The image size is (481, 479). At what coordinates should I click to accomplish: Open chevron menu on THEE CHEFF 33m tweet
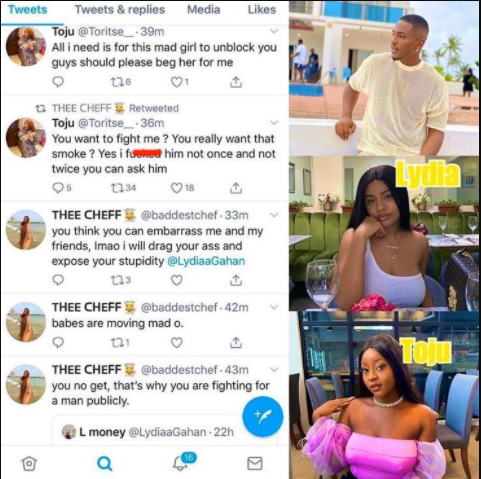[x=274, y=215]
